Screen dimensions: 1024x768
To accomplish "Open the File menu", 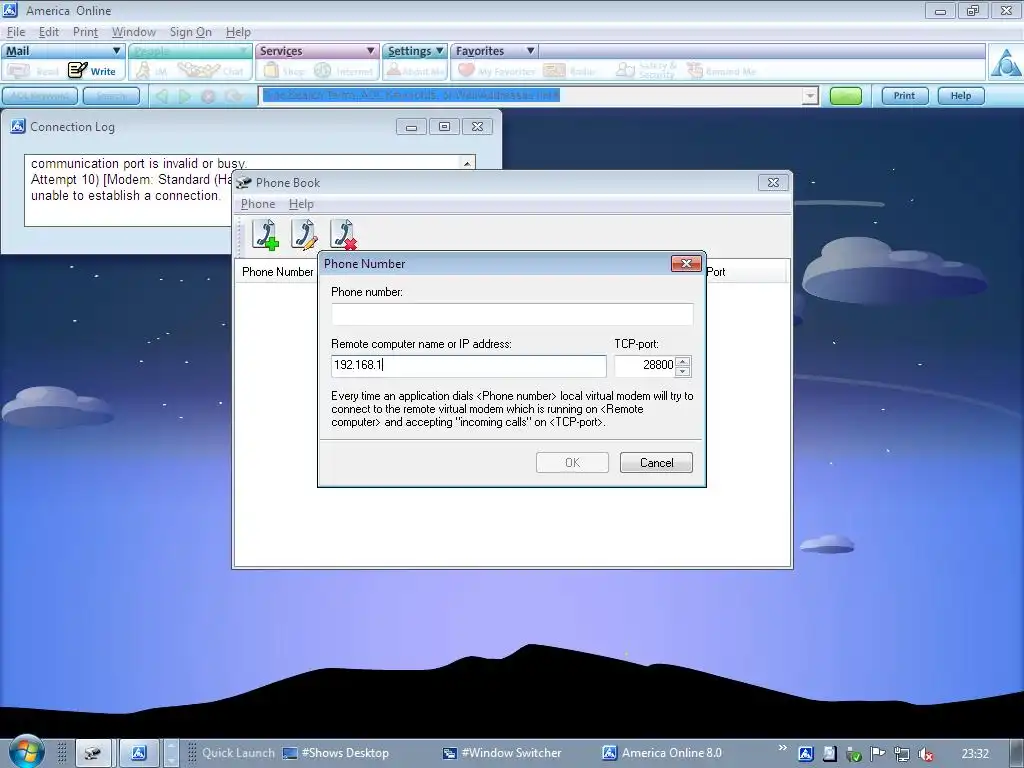I will click(16, 32).
